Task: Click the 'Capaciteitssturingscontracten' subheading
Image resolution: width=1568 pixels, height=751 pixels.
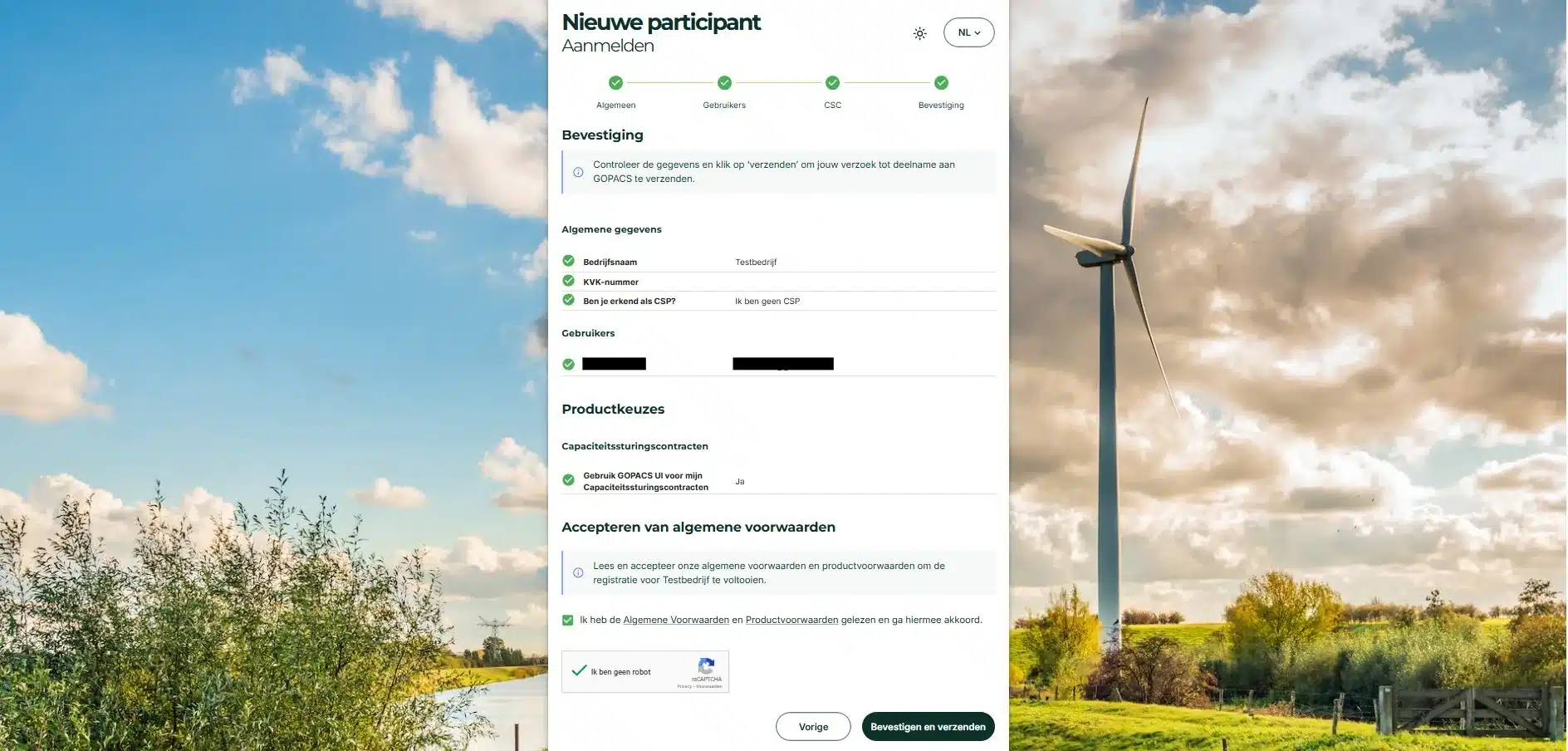Action: point(635,446)
